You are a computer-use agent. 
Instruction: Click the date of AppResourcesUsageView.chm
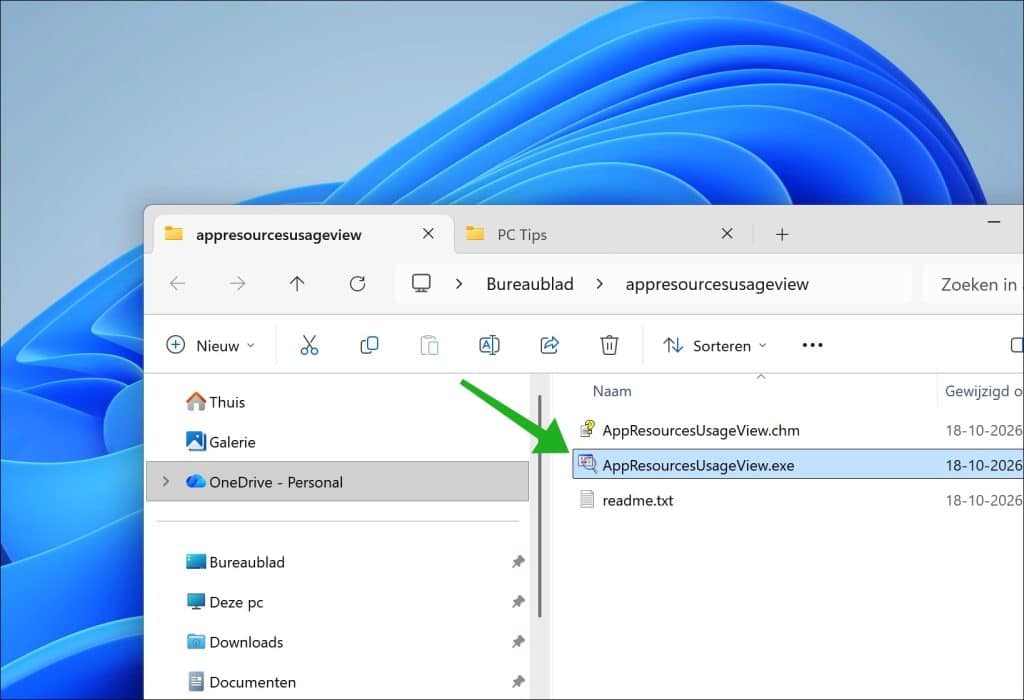coord(984,430)
